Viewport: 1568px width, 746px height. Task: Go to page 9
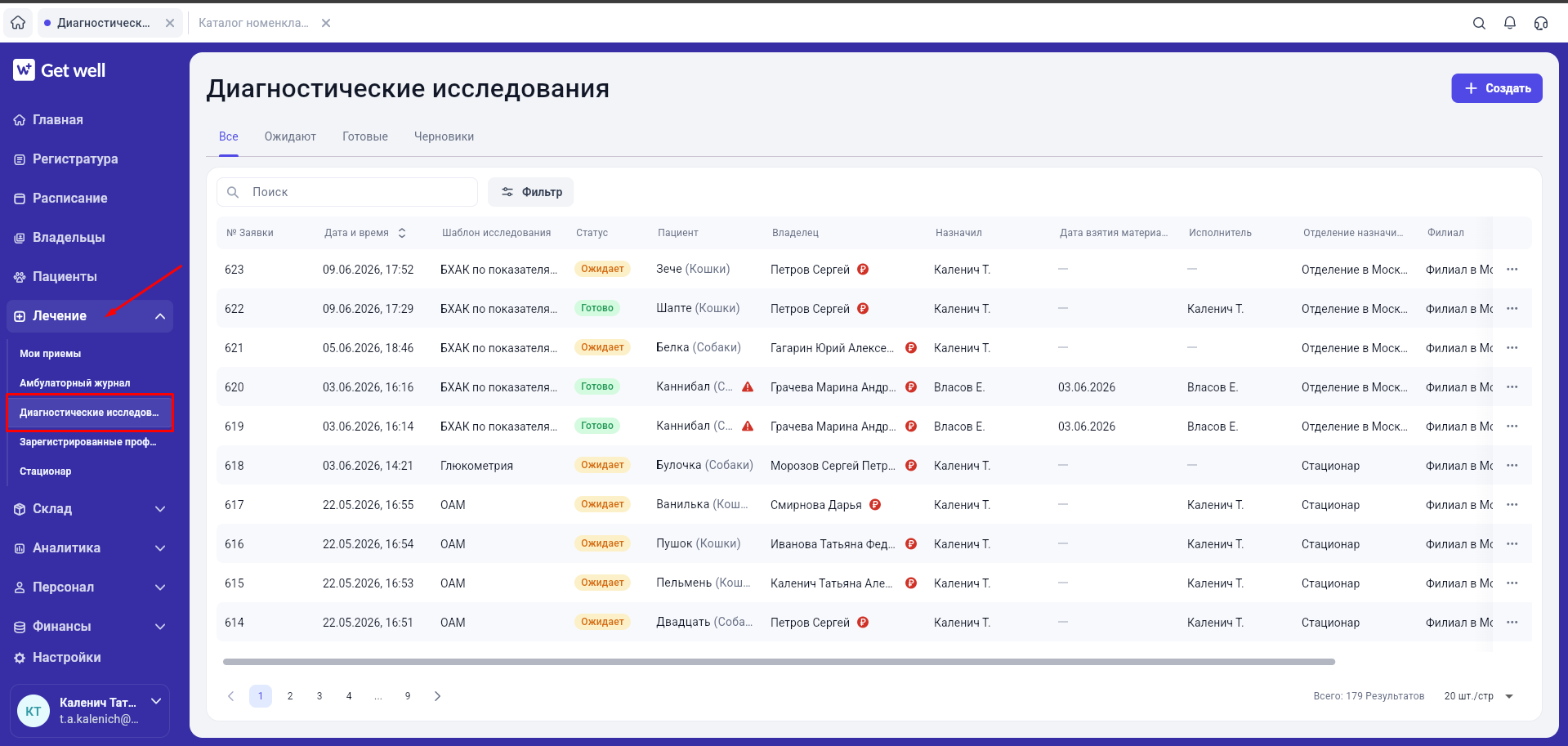point(408,696)
